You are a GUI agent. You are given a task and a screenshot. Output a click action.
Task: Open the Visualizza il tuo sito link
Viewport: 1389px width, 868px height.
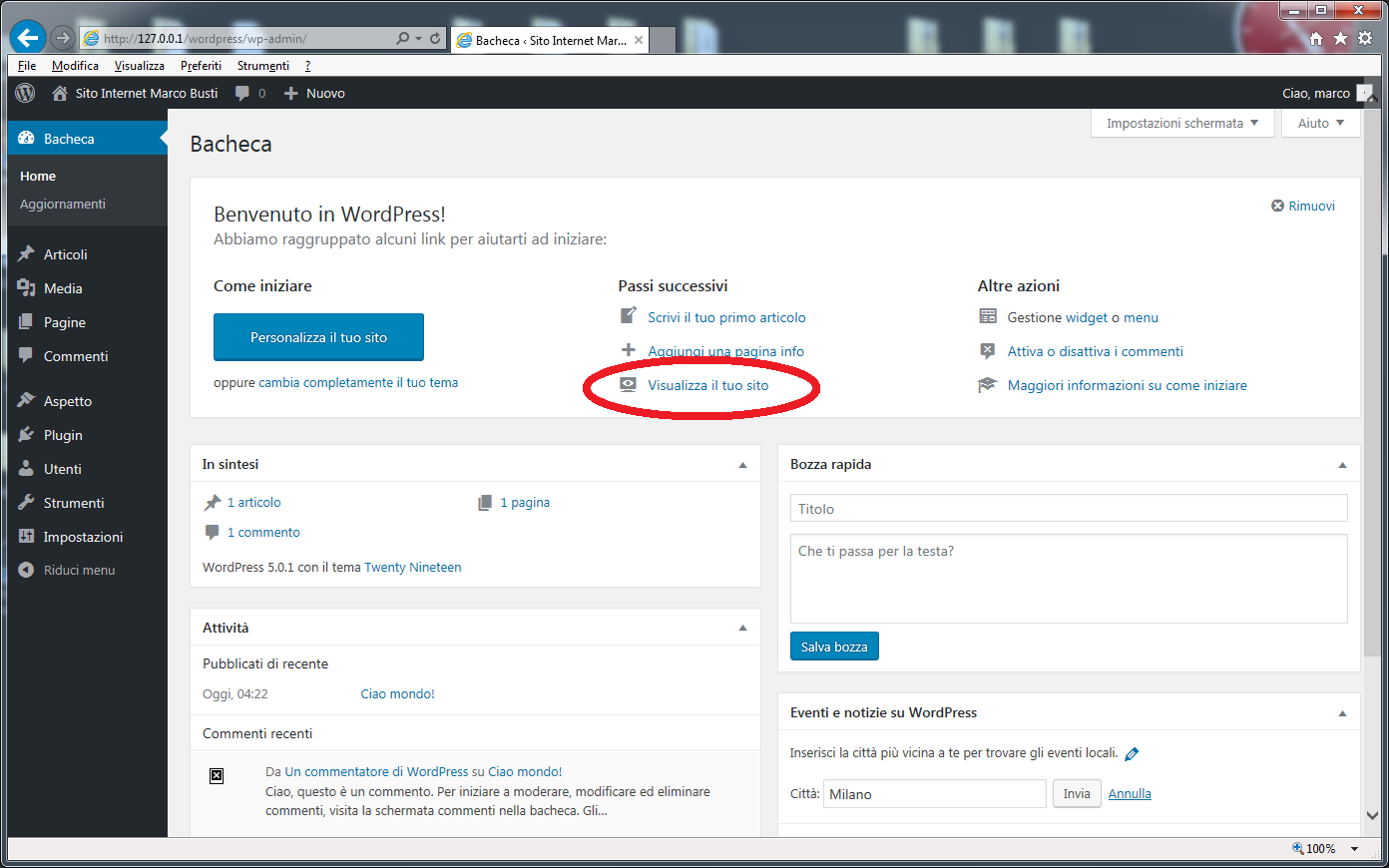click(x=707, y=385)
